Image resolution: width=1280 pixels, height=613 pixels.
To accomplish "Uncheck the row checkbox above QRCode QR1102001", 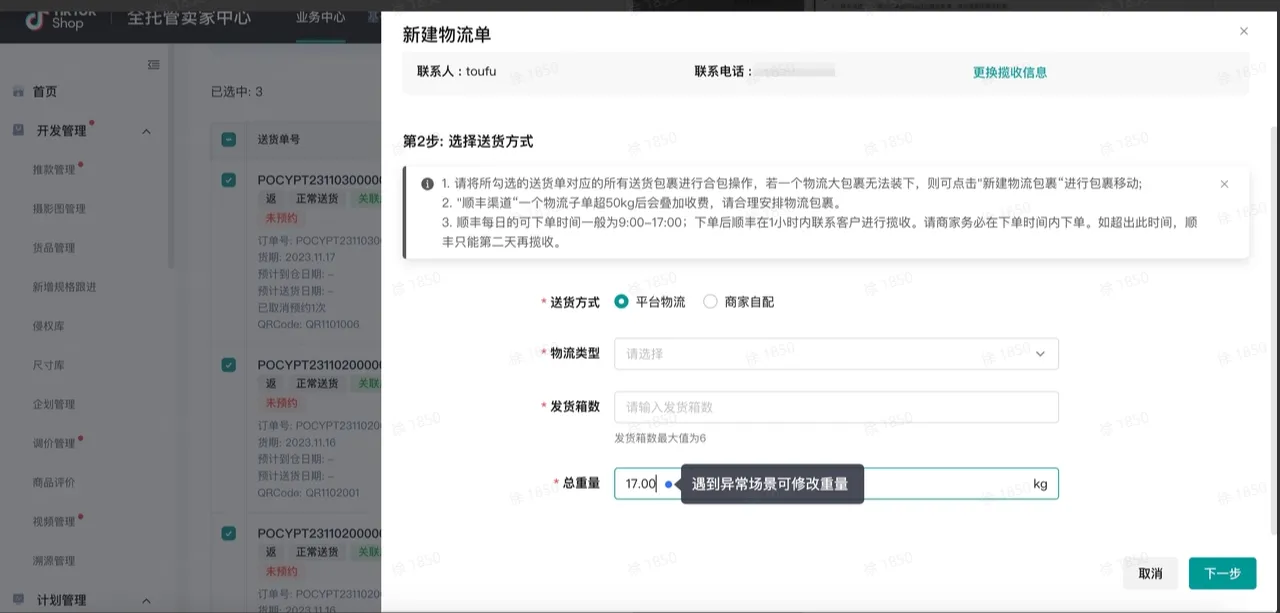I will (x=229, y=365).
